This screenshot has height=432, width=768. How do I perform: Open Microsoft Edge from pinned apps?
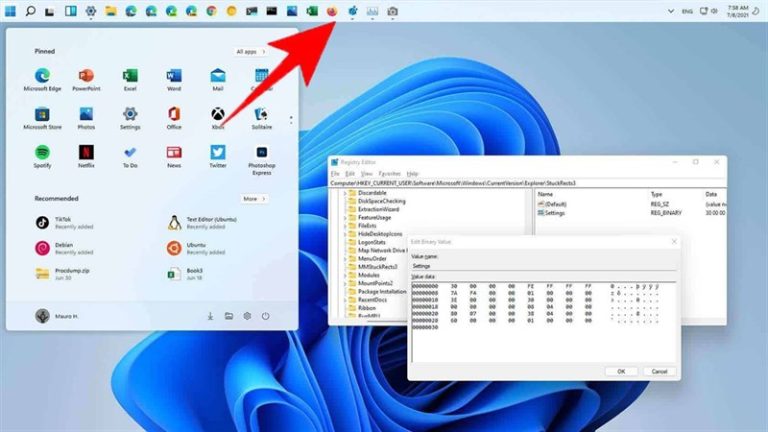(x=43, y=77)
